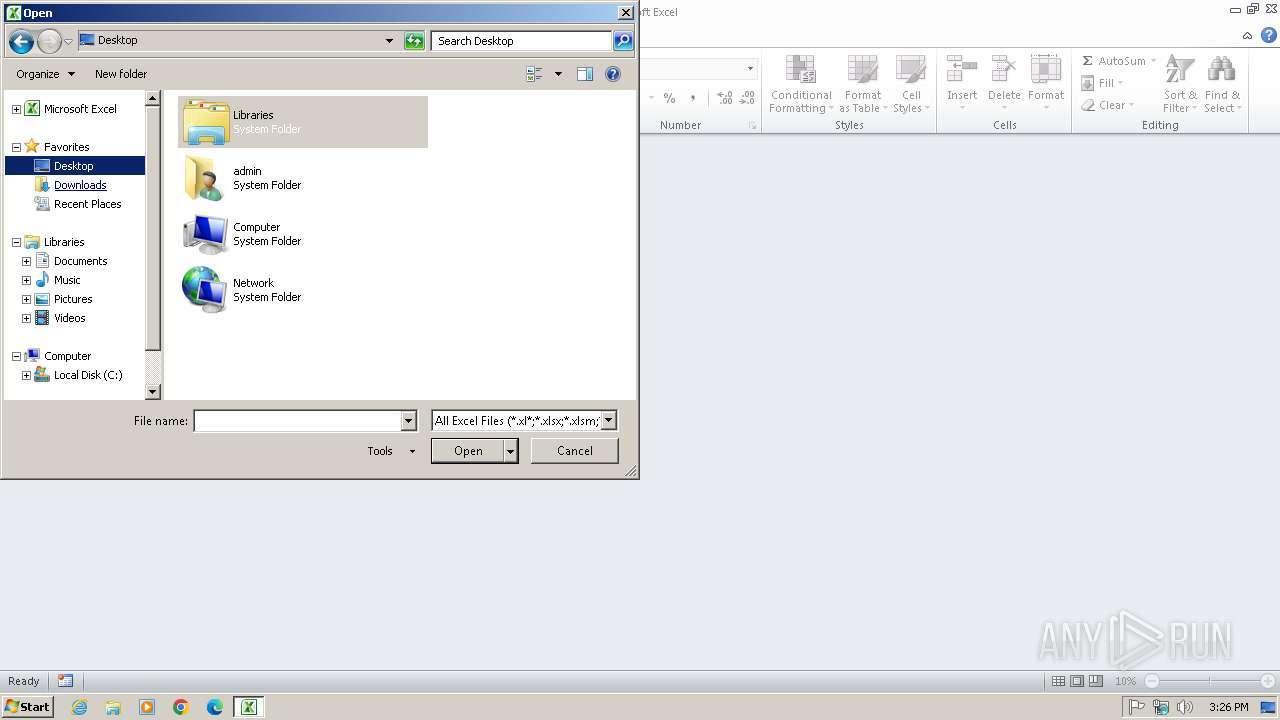Open the address bar Desktop dropdown arrow
This screenshot has width=1280, height=720.
389,41
